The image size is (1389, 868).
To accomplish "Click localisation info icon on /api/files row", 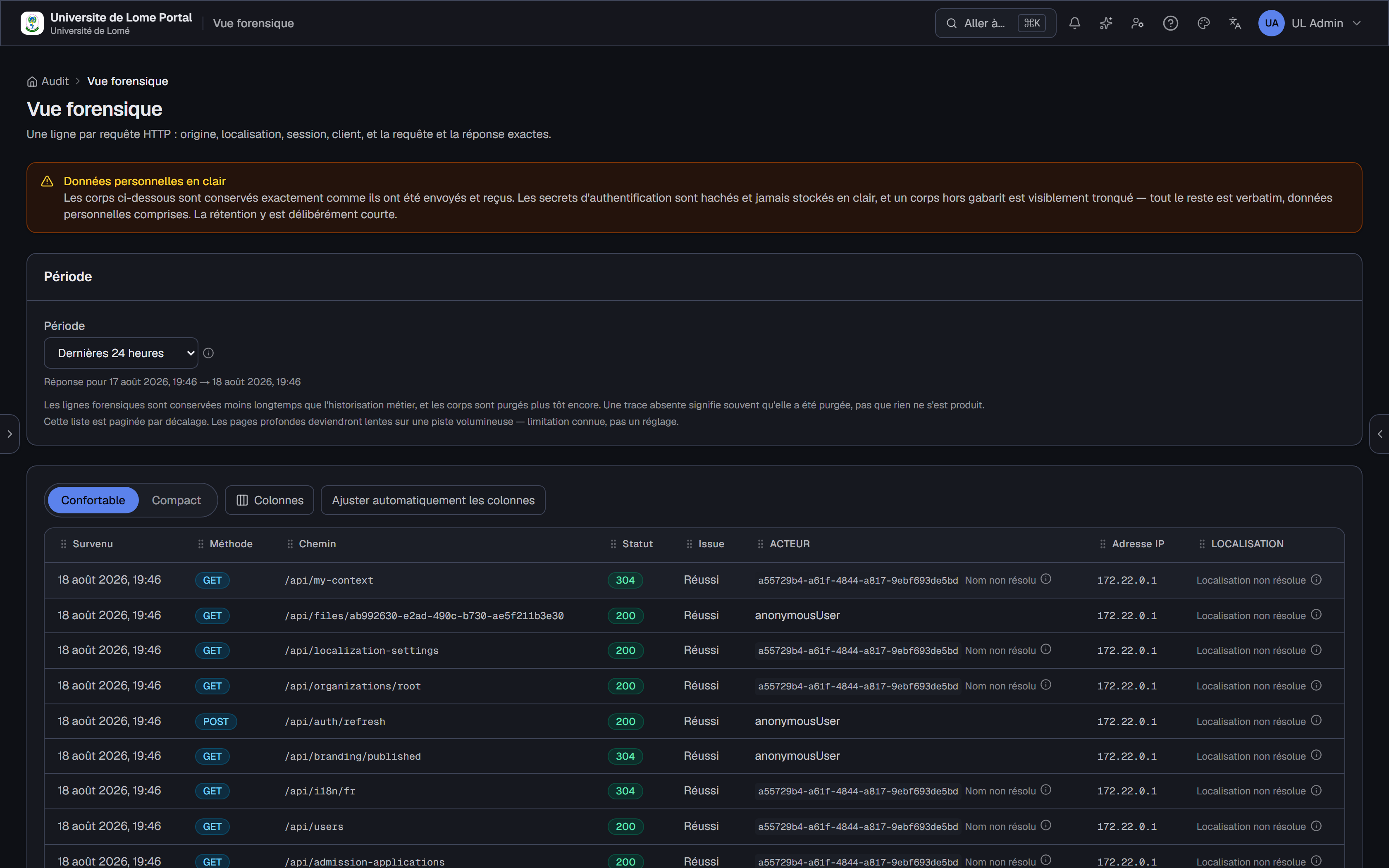I will [1316, 614].
